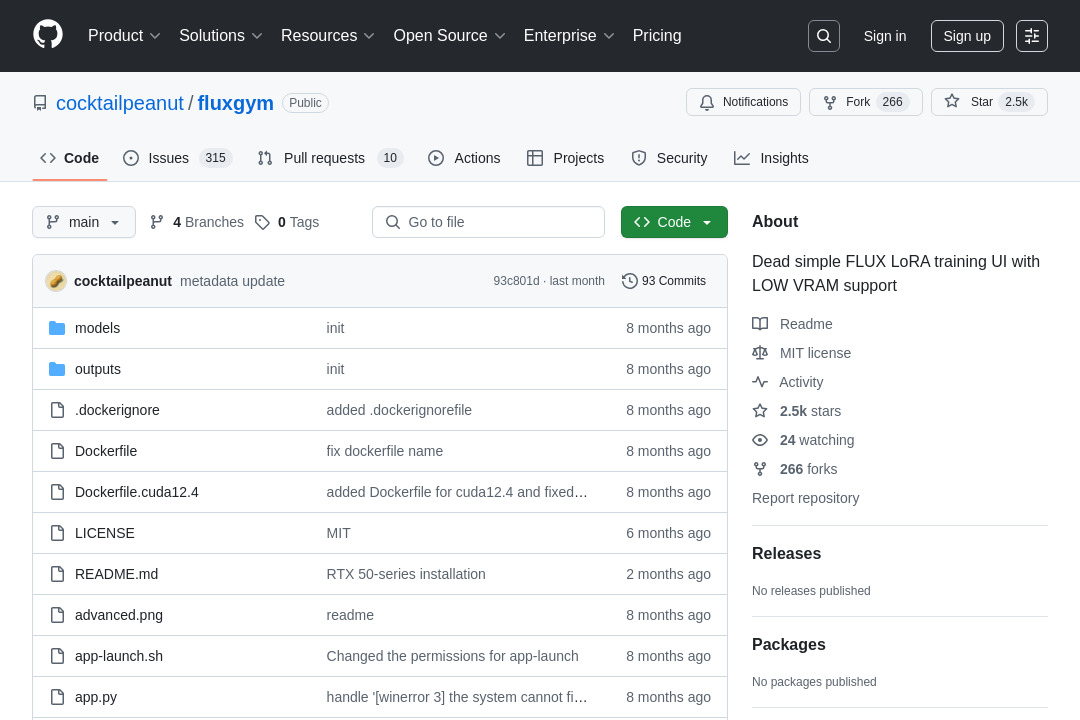This screenshot has width=1080, height=720.
Task: Open the Releases heading link
Action: (787, 554)
